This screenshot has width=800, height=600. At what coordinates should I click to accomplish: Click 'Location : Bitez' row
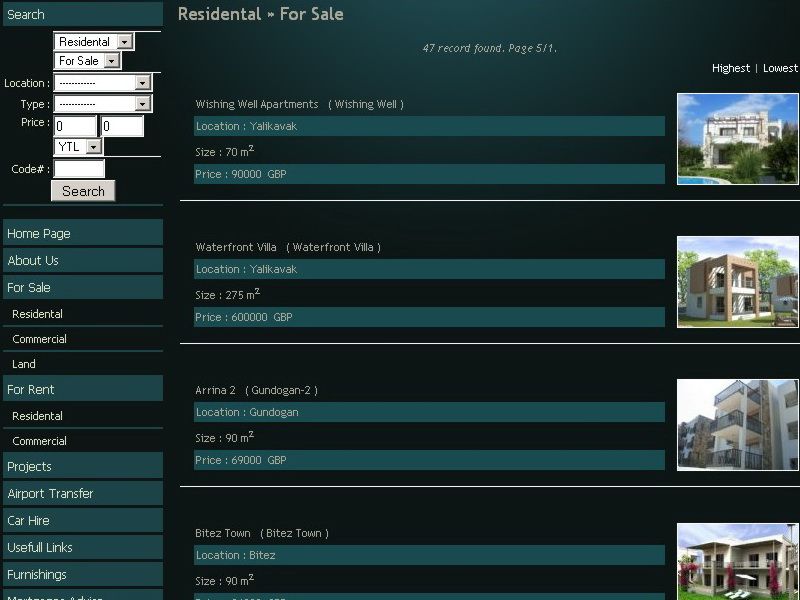tap(429, 555)
